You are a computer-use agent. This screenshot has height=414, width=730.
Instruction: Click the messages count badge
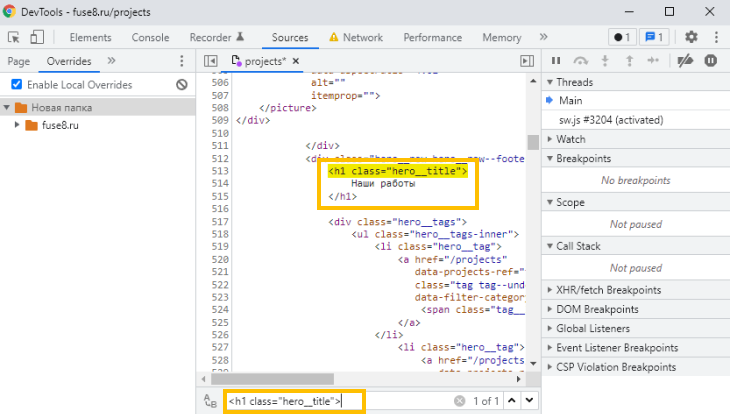pos(654,37)
